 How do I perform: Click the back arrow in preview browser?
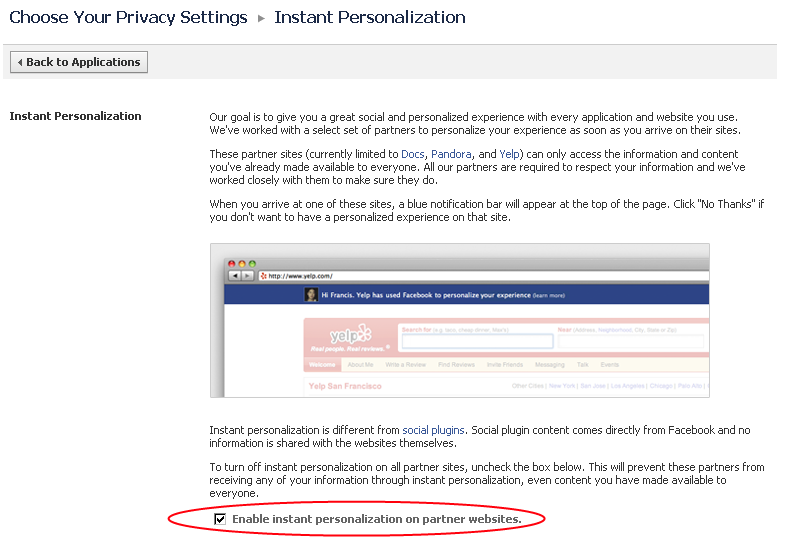point(234,276)
